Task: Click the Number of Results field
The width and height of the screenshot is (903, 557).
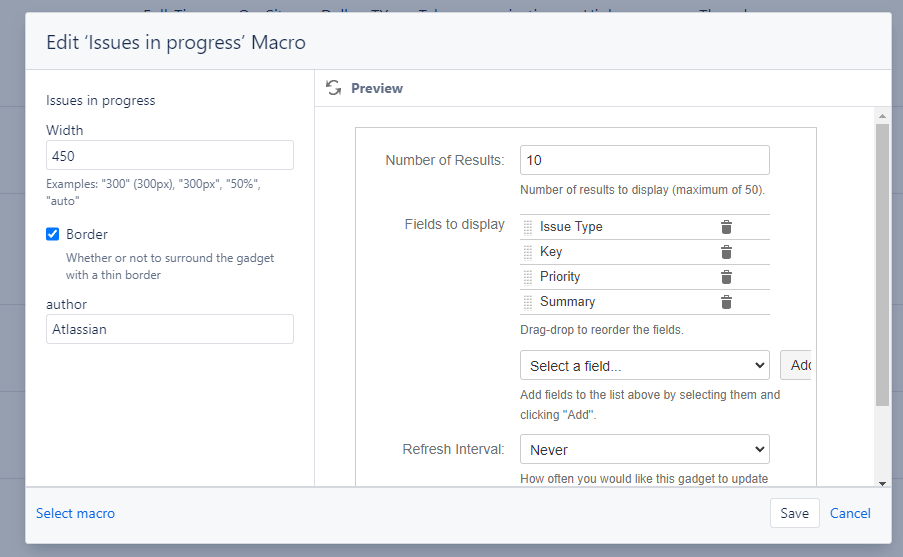Action: pos(644,160)
